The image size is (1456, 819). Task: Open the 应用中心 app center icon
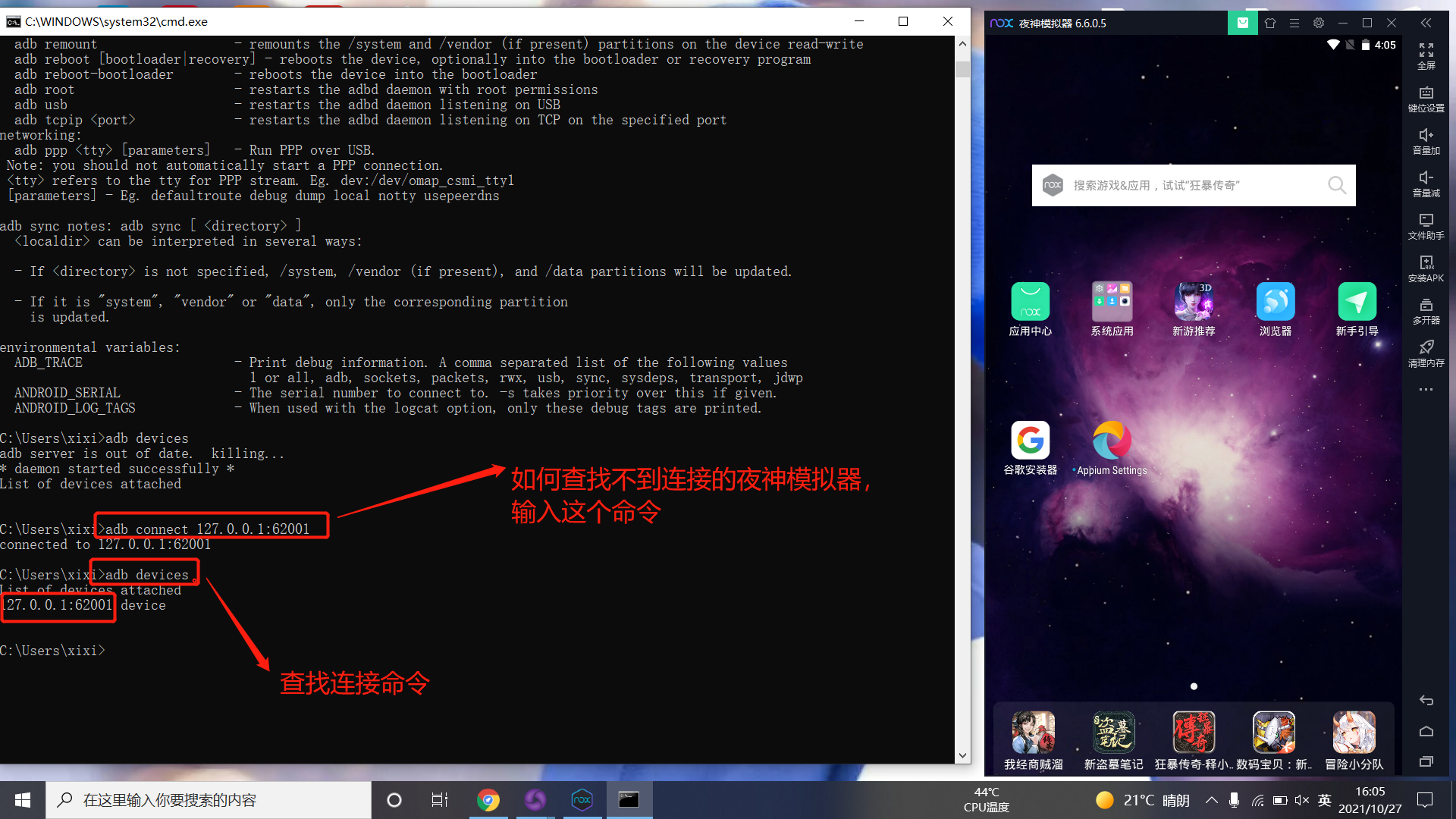click(1030, 302)
